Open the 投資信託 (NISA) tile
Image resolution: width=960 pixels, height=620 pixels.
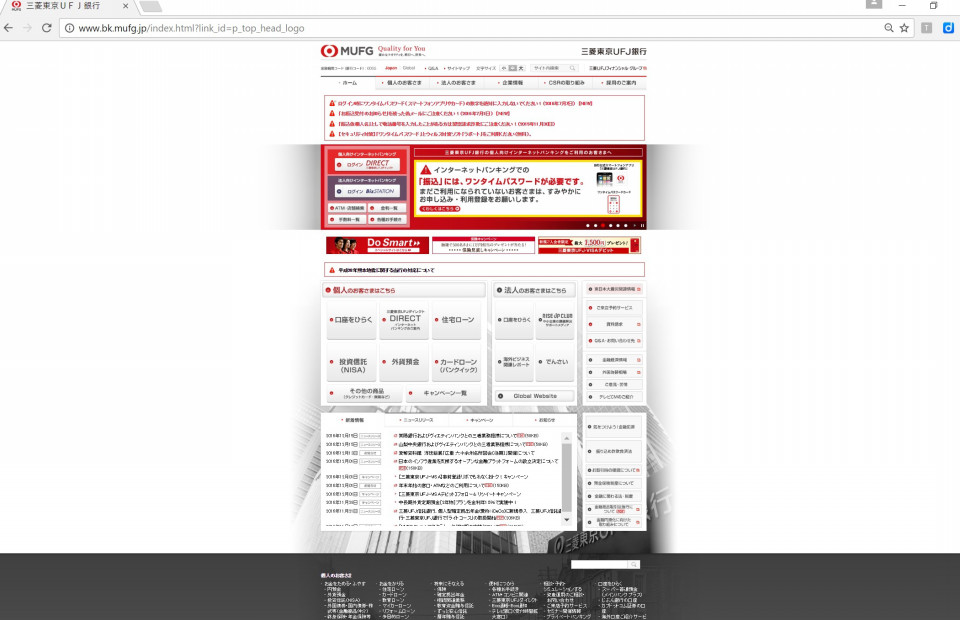(351, 363)
